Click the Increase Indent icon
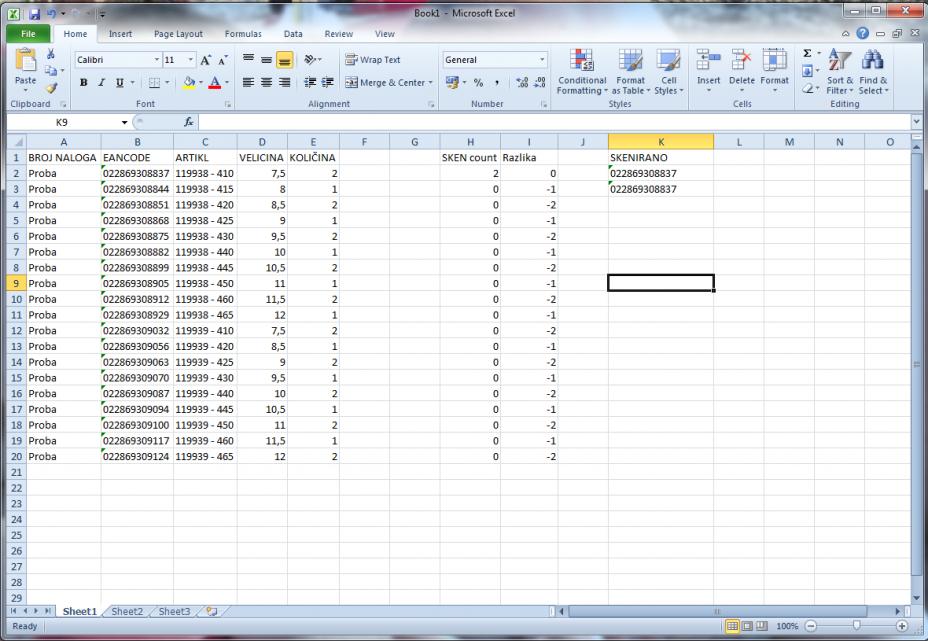The image size is (928, 641). tap(327, 82)
